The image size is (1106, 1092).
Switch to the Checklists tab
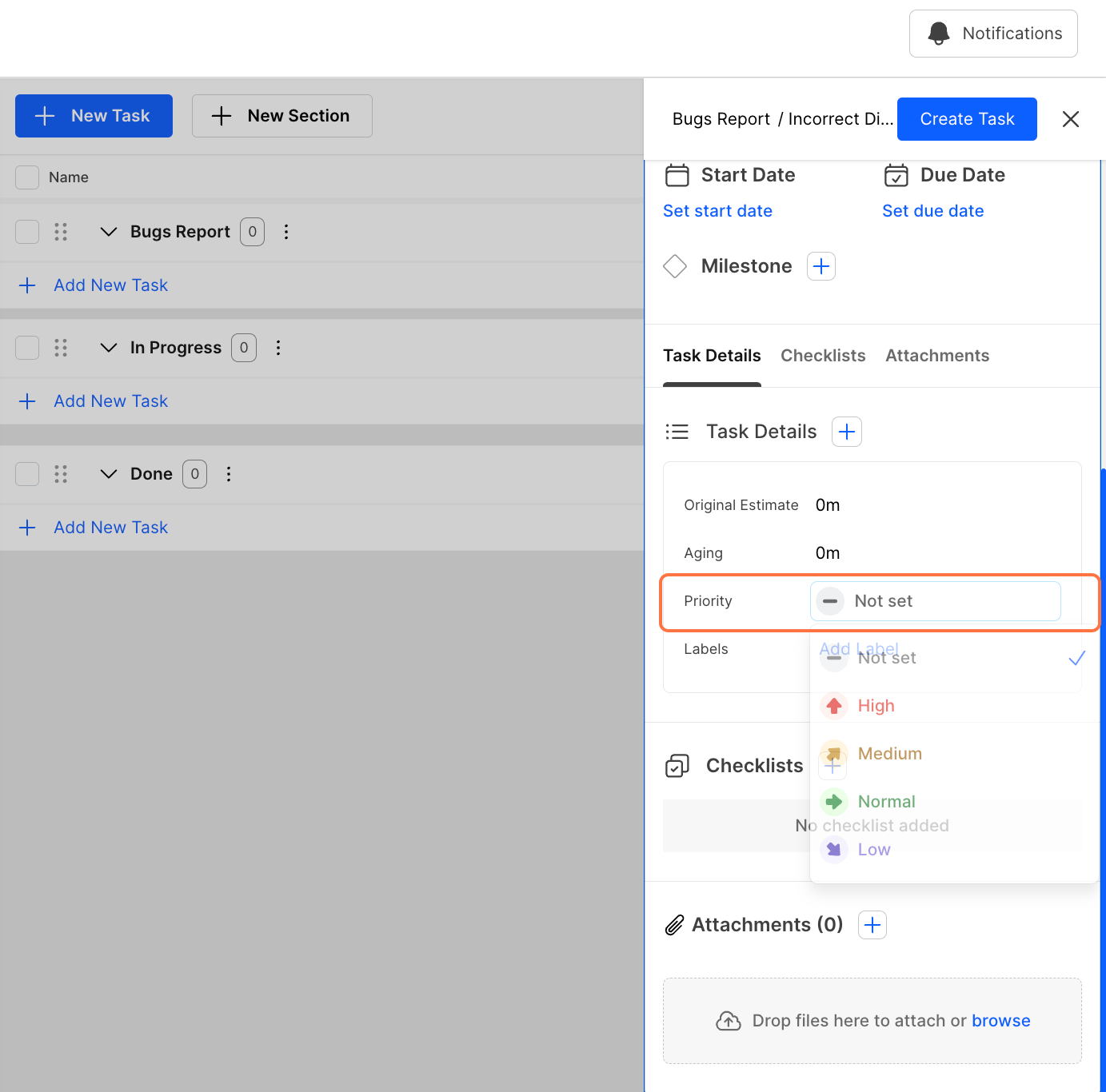tap(823, 356)
